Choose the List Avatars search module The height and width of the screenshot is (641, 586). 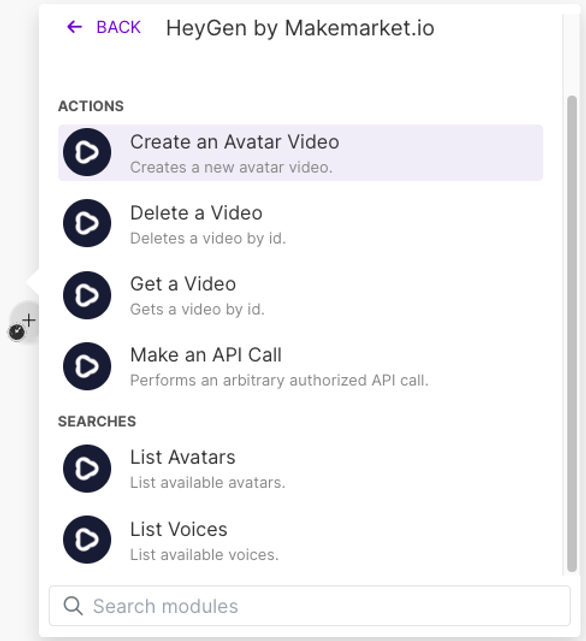pyautogui.click(x=301, y=468)
